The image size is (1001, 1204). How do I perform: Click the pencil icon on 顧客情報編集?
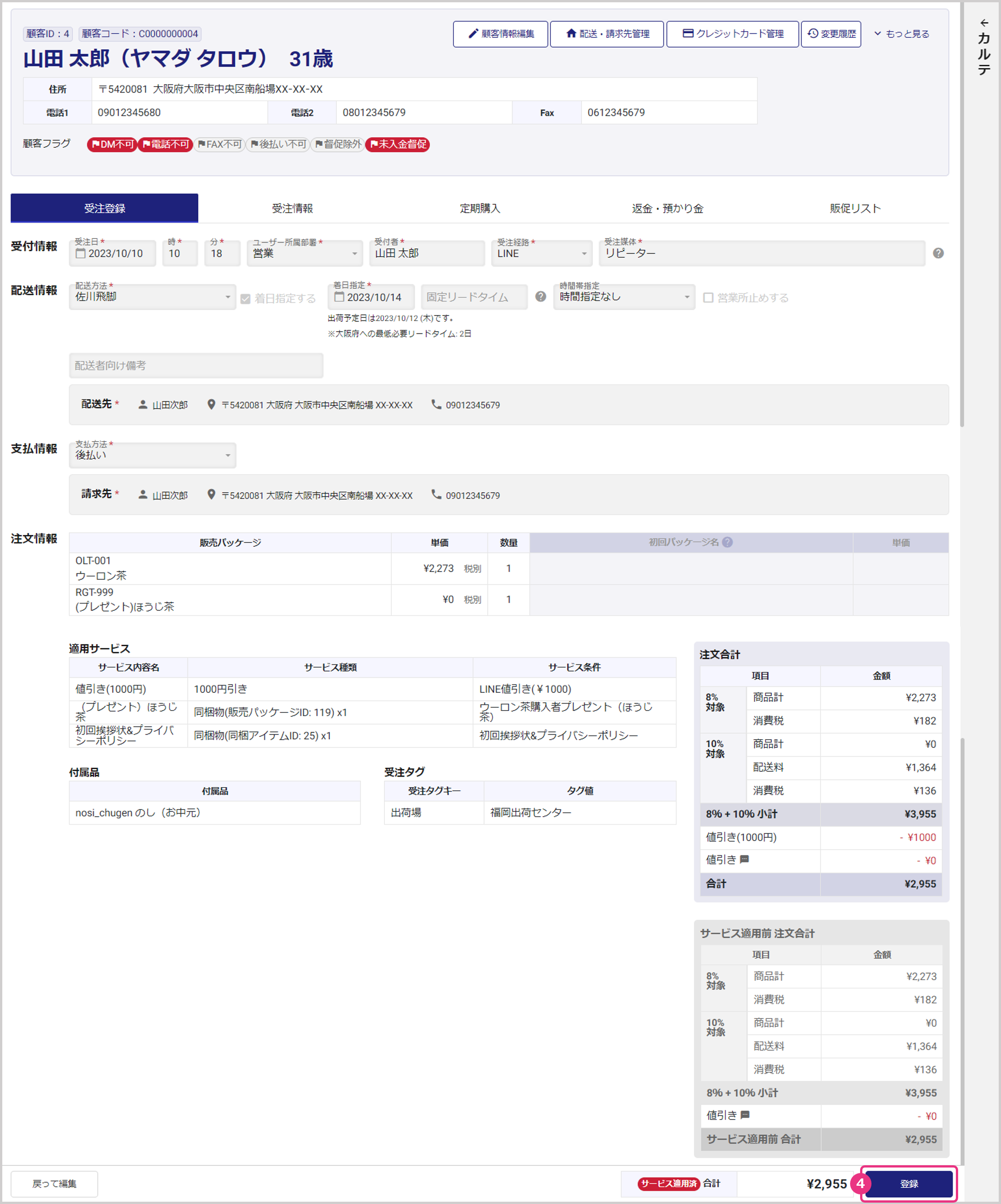(x=473, y=34)
